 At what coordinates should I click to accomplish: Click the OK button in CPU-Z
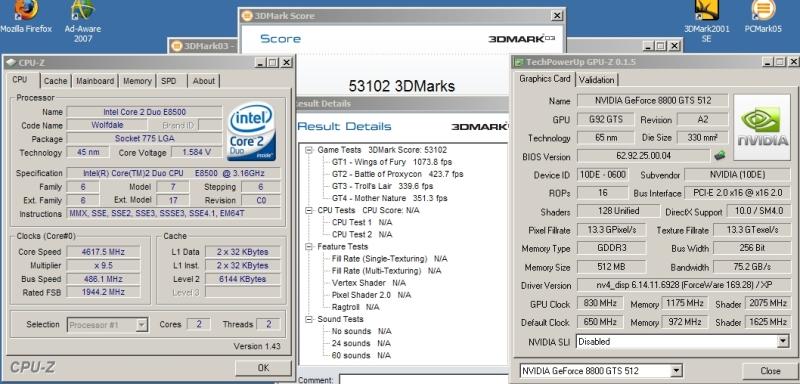coord(263,368)
